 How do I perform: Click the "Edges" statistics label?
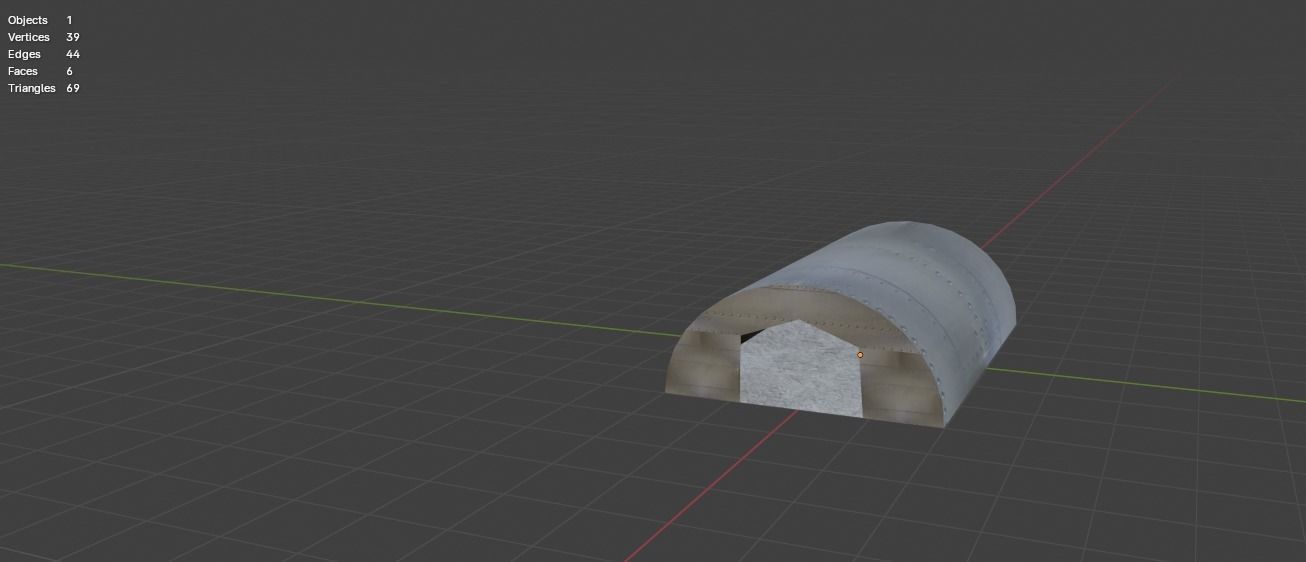click(x=24, y=54)
